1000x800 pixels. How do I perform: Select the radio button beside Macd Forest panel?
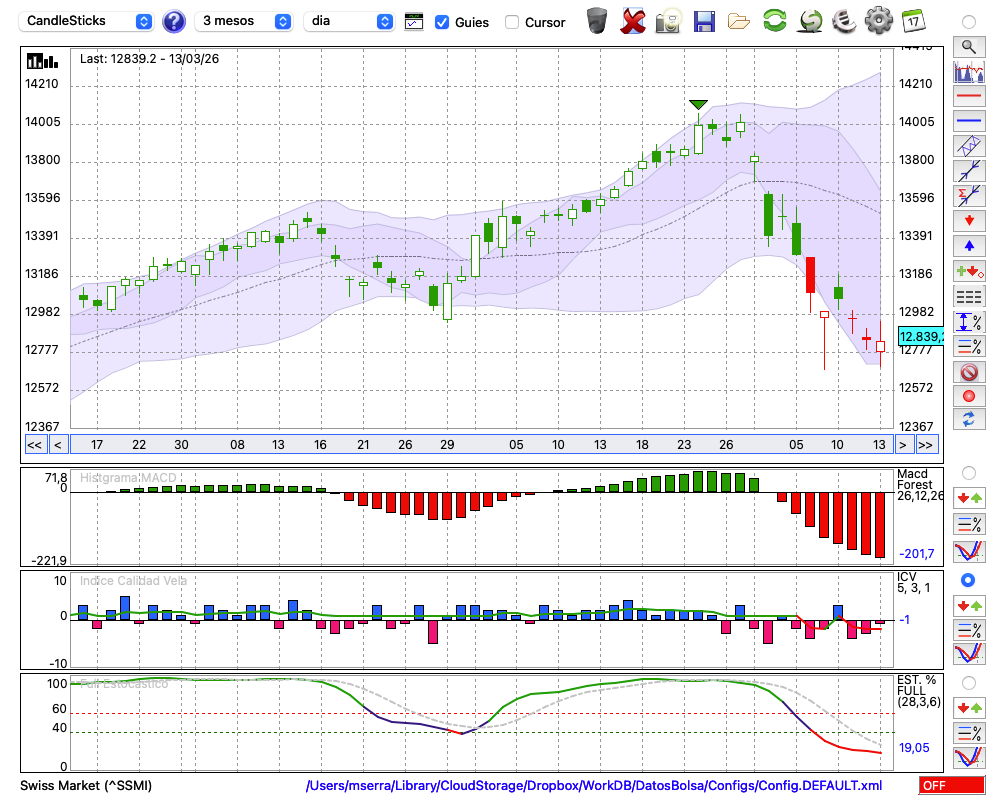click(968, 472)
